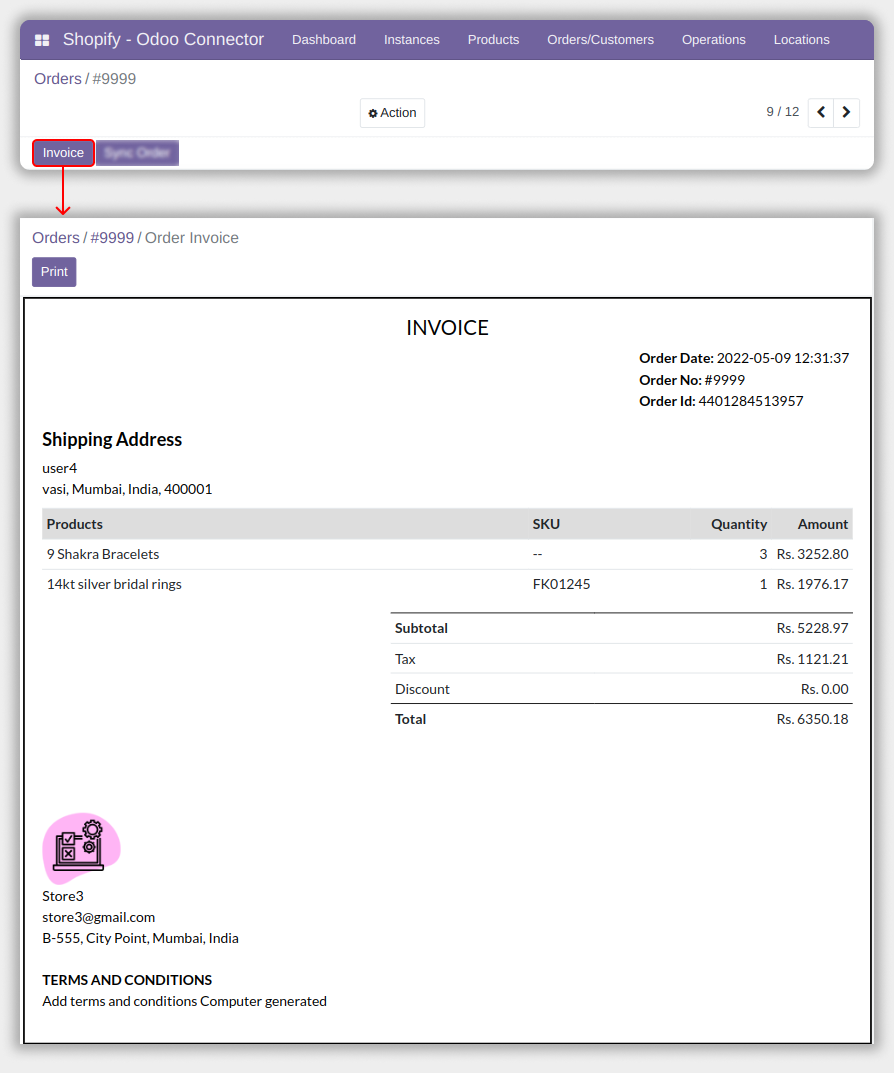Image resolution: width=894 pixels, height=1073 pixels.
Task: Click SKU value FK01245
Action: point(561,584)
